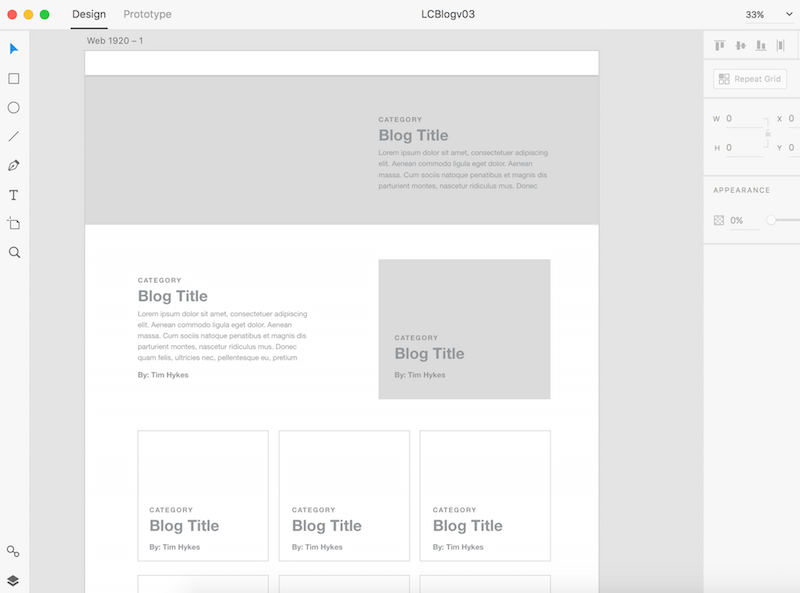Viewport: 800px width, 593px height.
Task: Activate the Pen tool
Action: 14,165
